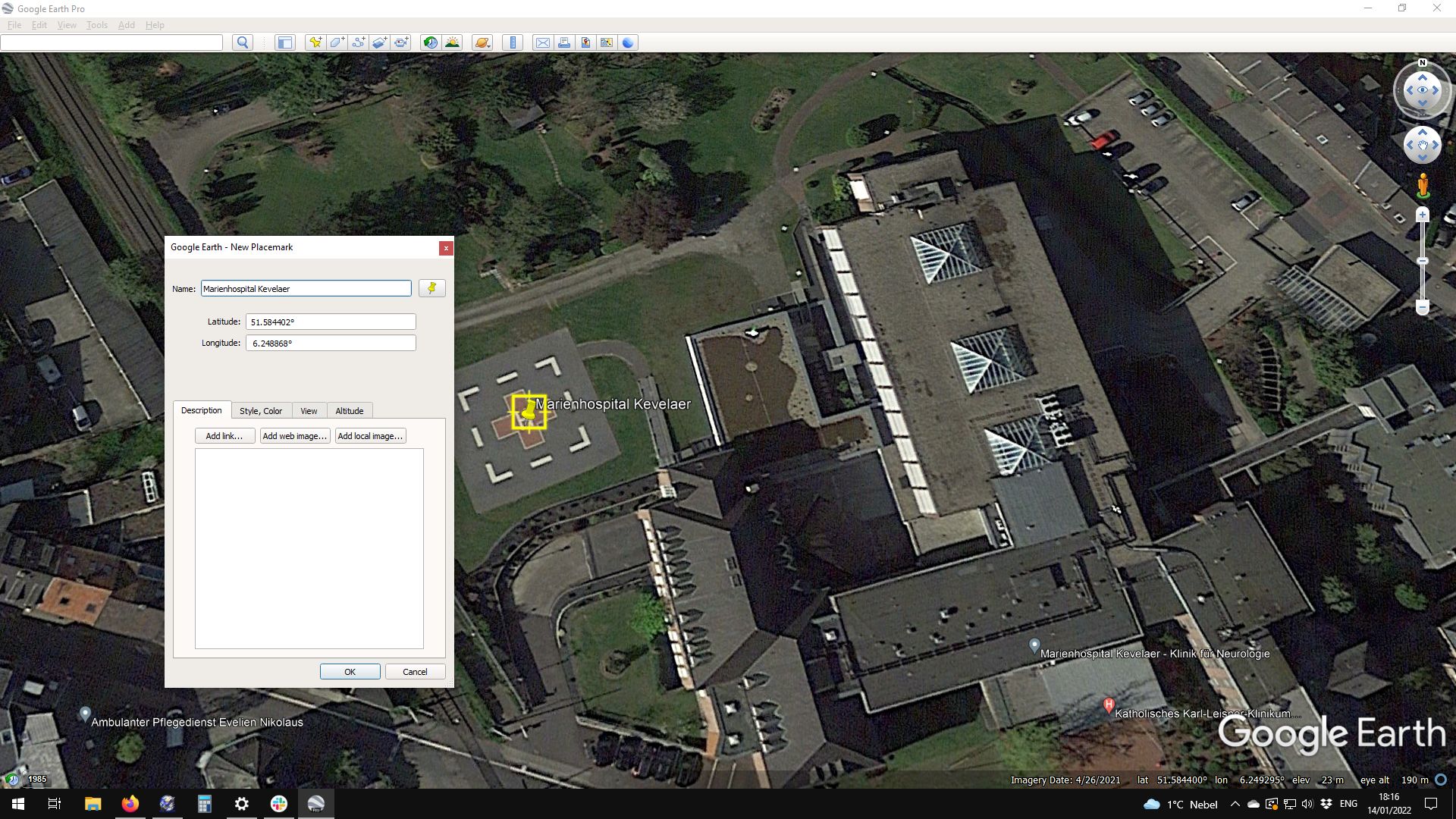
Task: Click the volume speaker tray icon
Action: (x=1307, y=804)
